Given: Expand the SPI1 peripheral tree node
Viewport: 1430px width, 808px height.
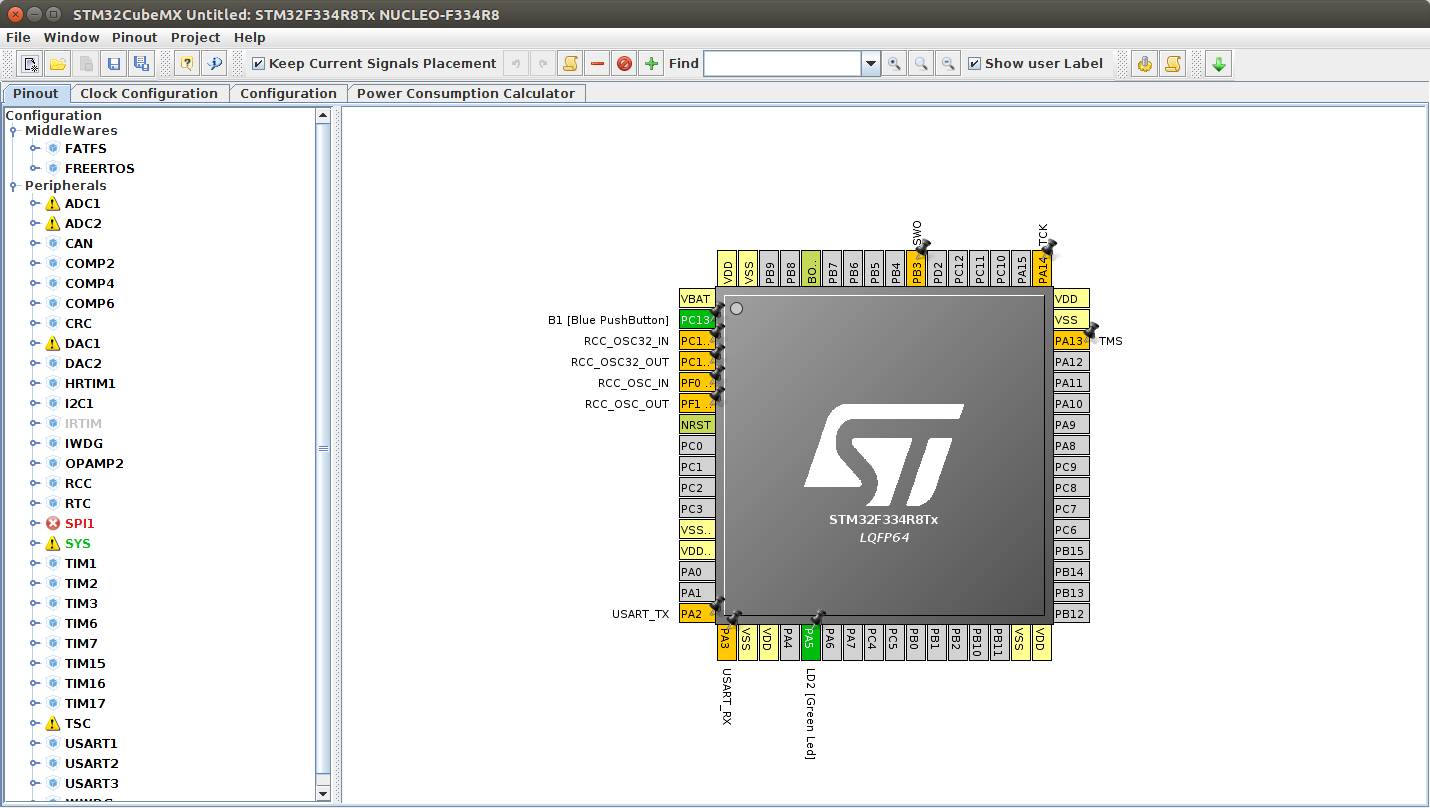Looking at the screenshot, I should [35, 523].
